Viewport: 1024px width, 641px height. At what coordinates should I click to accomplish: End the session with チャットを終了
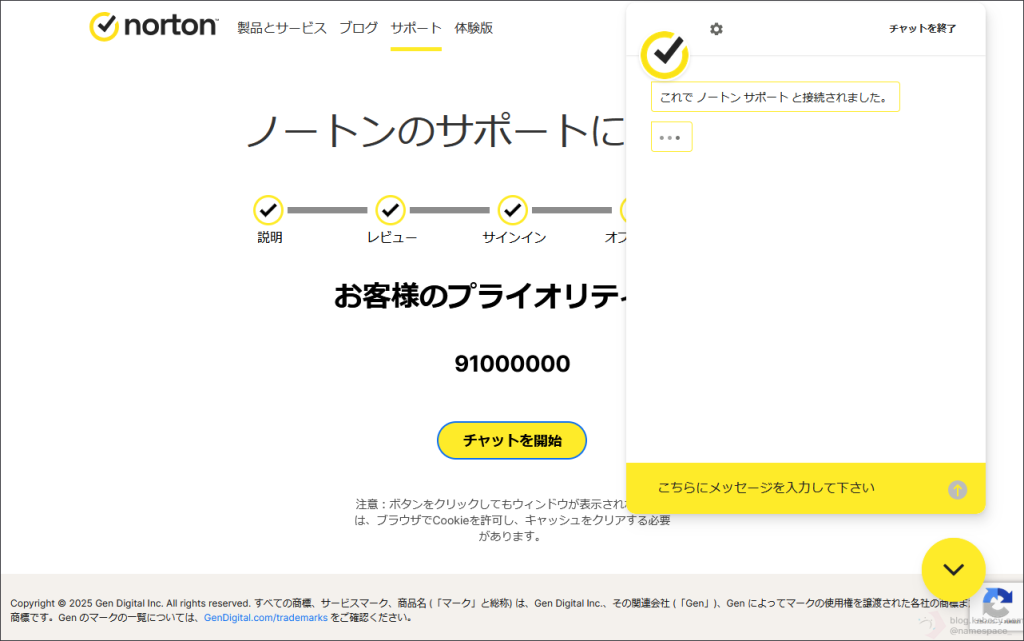(922, 29)
